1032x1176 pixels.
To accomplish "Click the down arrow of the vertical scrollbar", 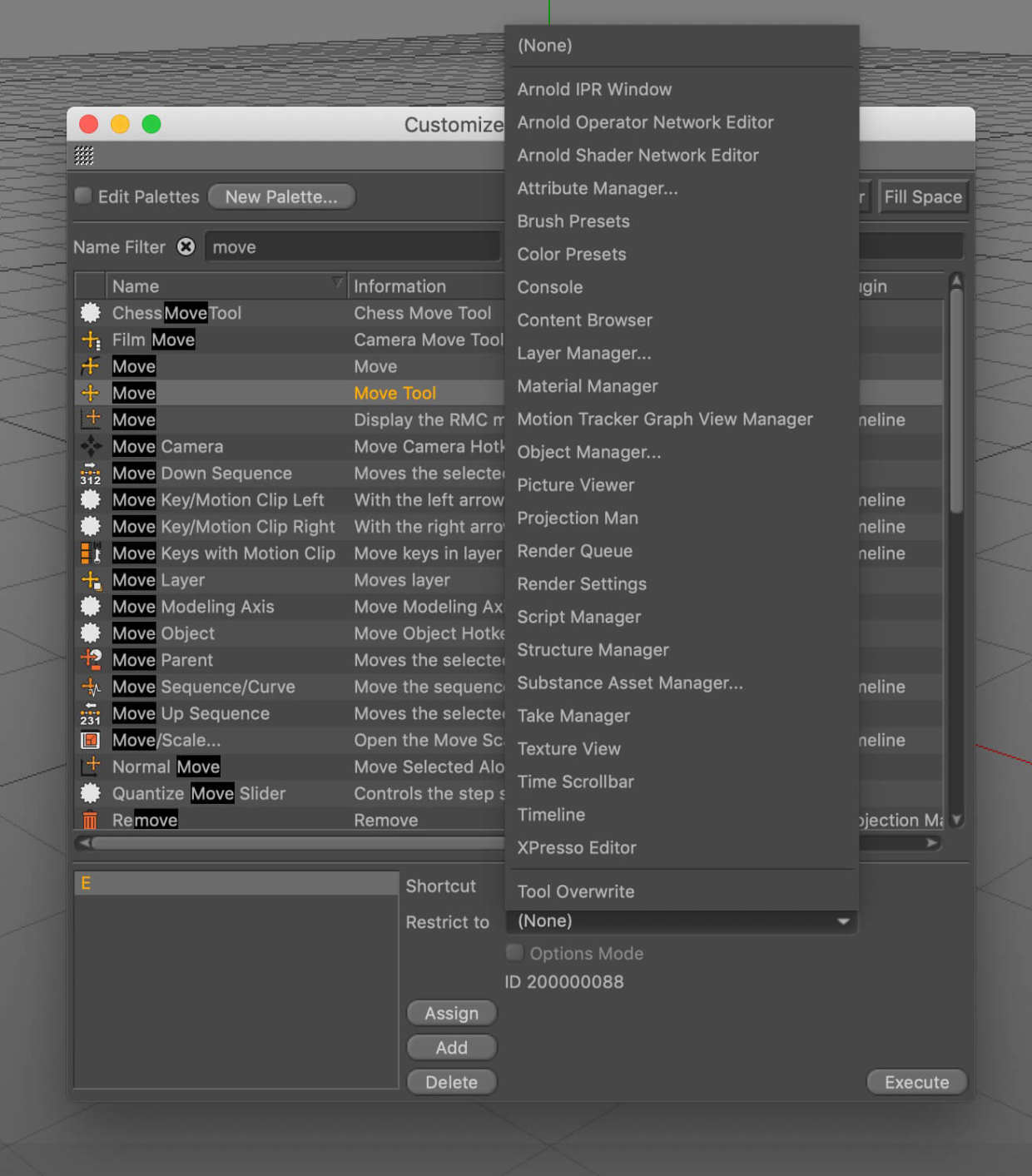I will click(x=956, y=820).
